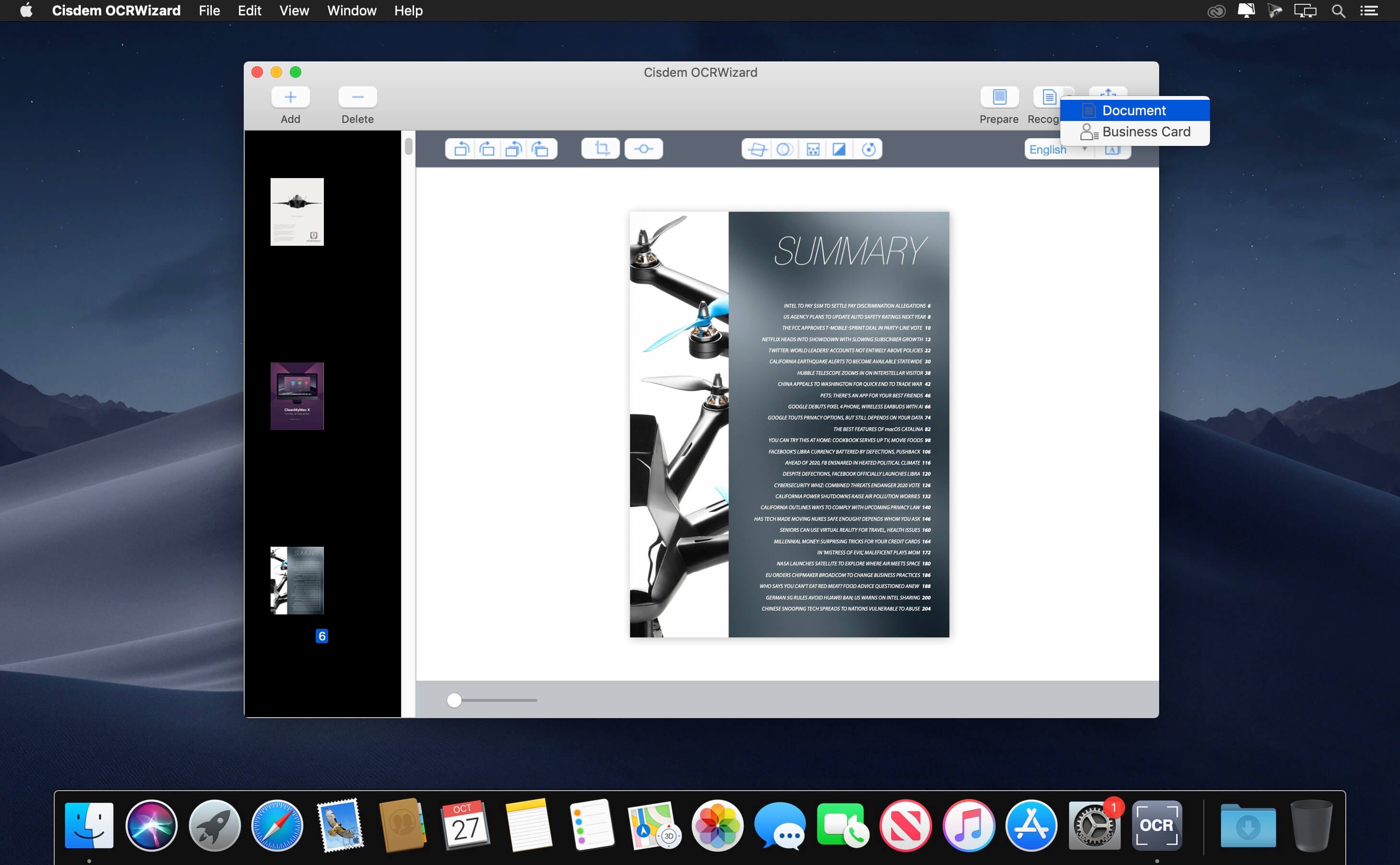
Task: Click the Deskew (tilted page) icon
Action: point(757,149)
